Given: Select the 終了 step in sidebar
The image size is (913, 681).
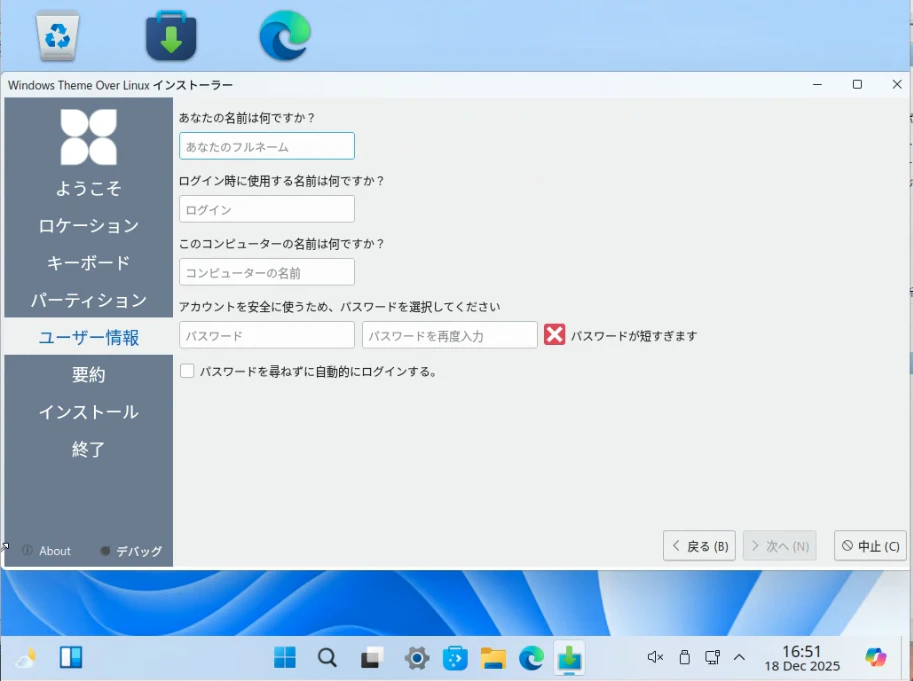Looking at the screenshot, I should pos(89,449).
